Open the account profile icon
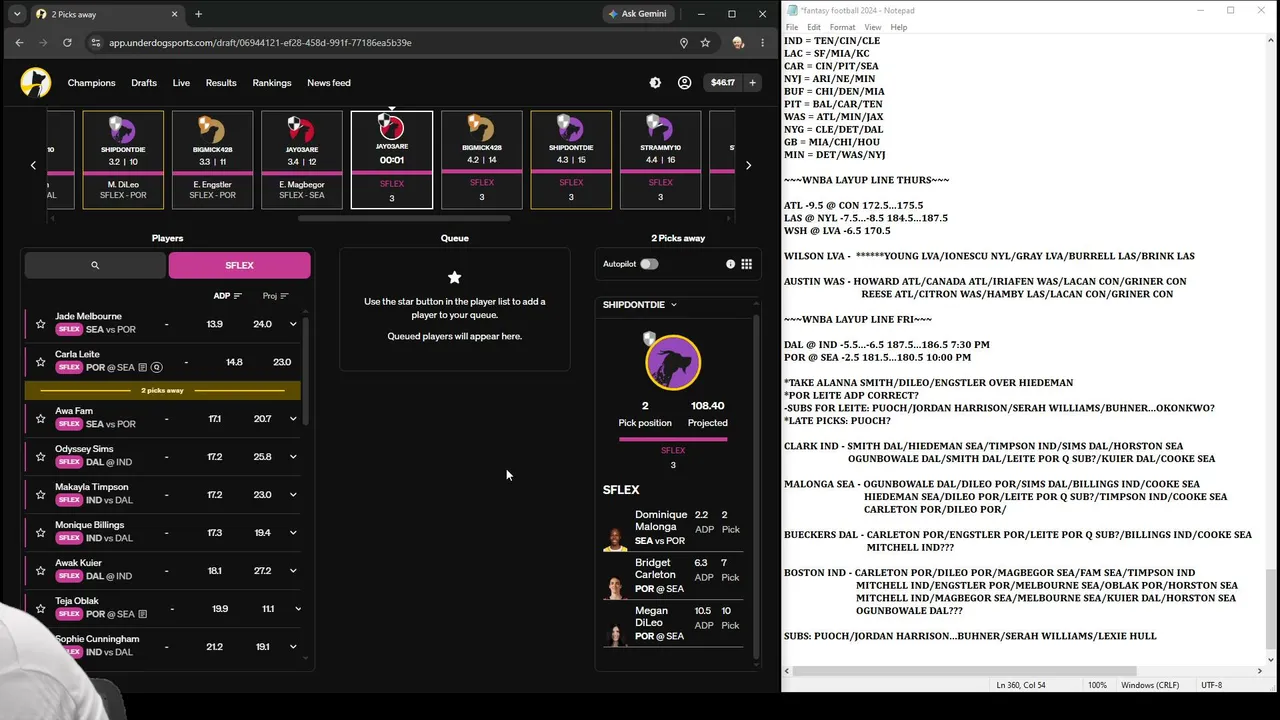The width and height of the screenshot is (1280, 720). [x=684, y=83]
